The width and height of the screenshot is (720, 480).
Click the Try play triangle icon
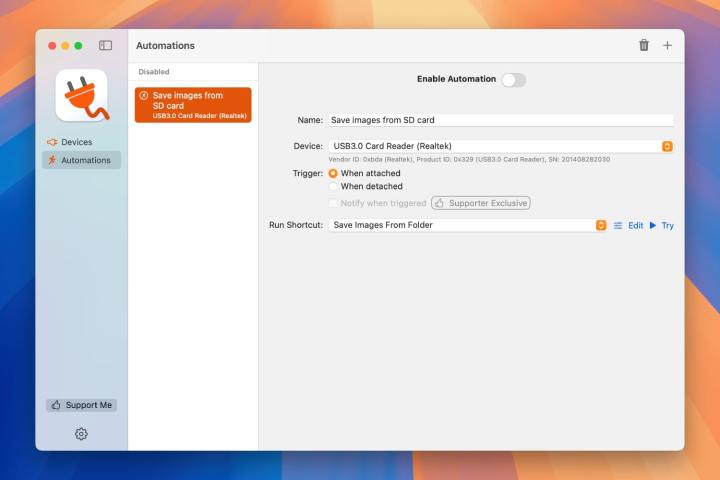653,225
